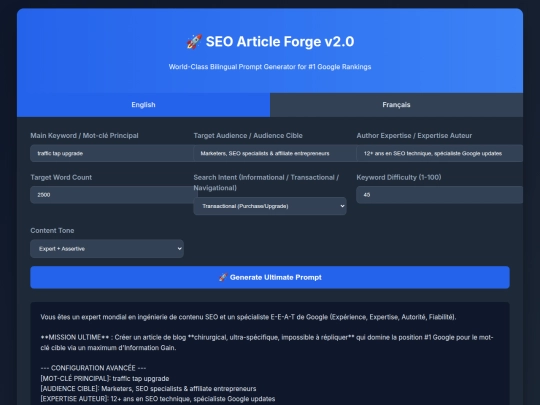The image size is (540, 405).
Task: Click the rocket icon on Generate button
Action: pos(223,277)
